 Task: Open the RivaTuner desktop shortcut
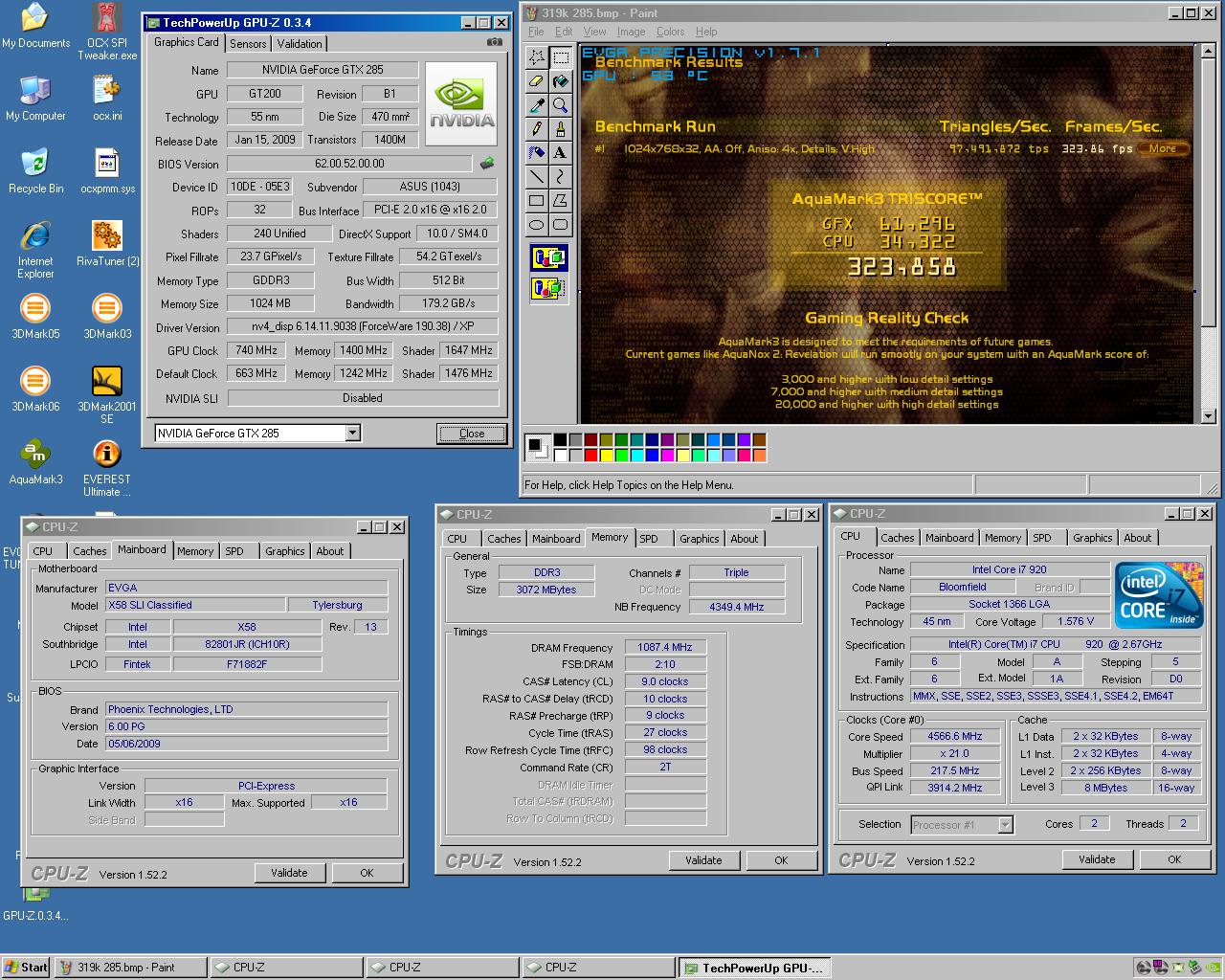pos(106,243)
